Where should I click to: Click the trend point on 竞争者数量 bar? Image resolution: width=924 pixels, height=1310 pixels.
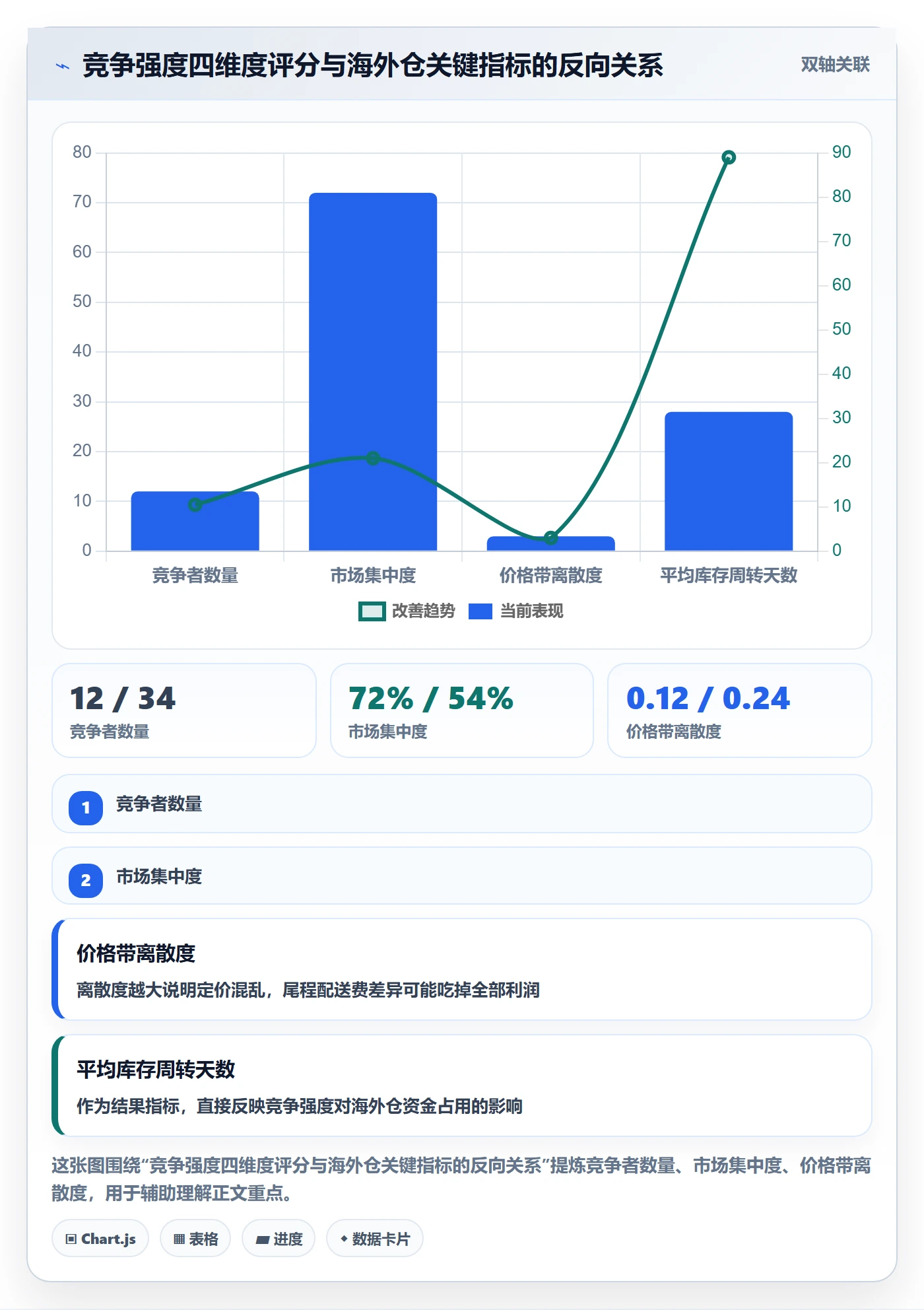tap(195, 505)
